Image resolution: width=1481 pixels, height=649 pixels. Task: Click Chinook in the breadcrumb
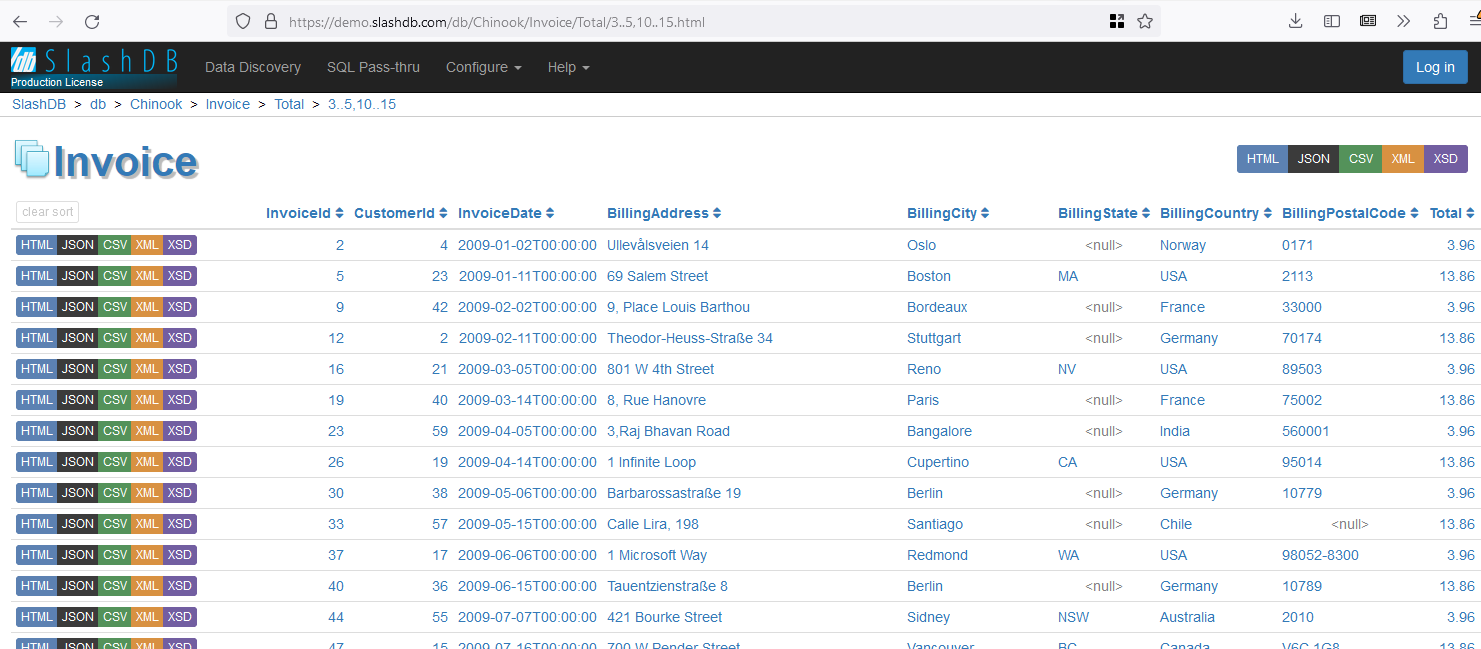pyautogui.click(x=156, y=104)
